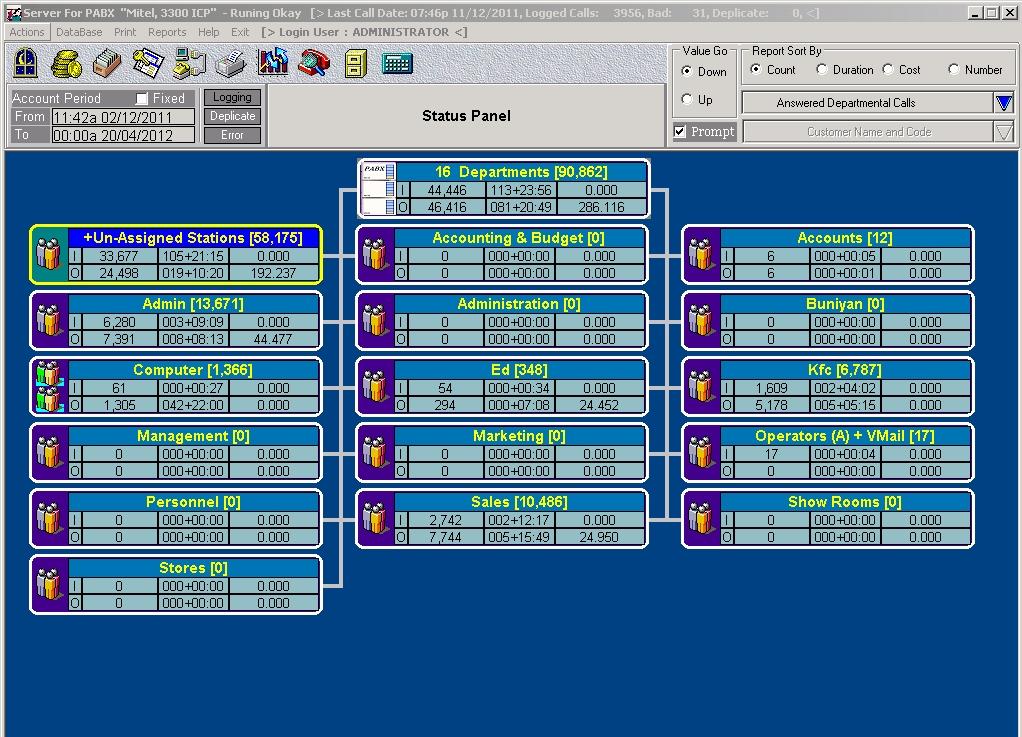Screen dimensions: 1022x737
Task: Open the Actions menu
Action: (x=27, y=32)
